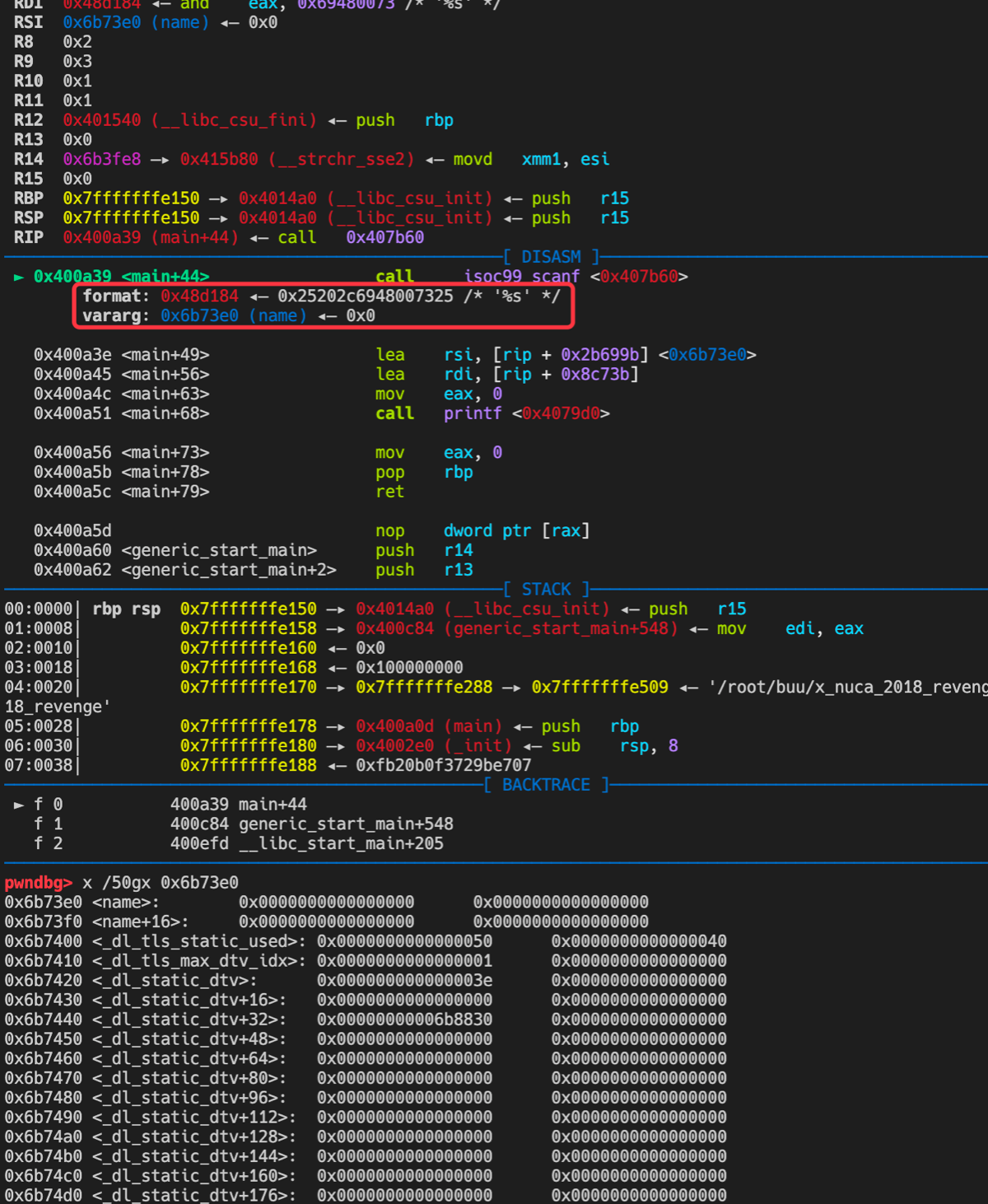Select the format address 0x48d184 in red box
The width and height of the screenshot is (988, 1204).
click(199, 296)
